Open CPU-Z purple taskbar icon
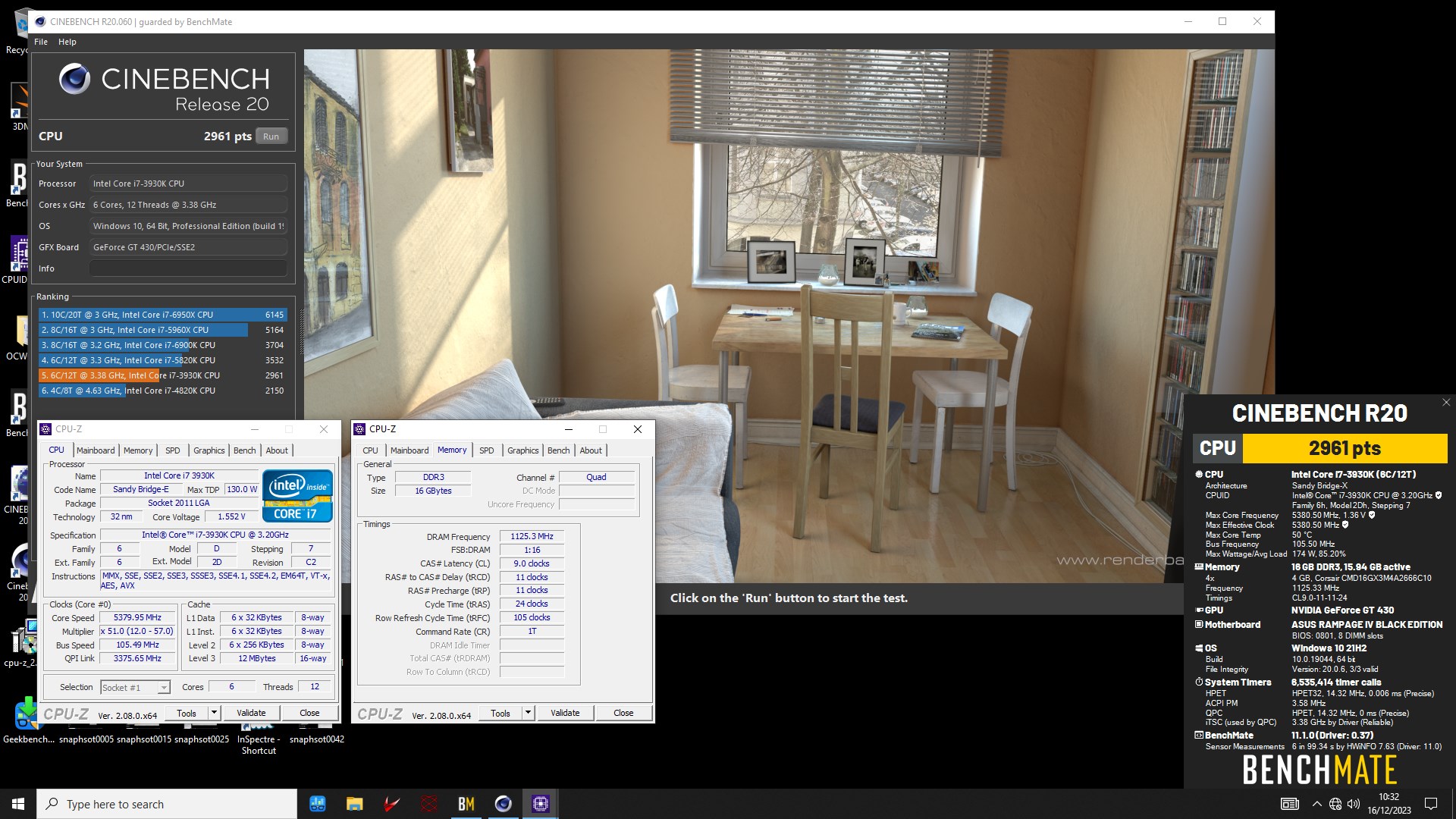 coord(540,804)
